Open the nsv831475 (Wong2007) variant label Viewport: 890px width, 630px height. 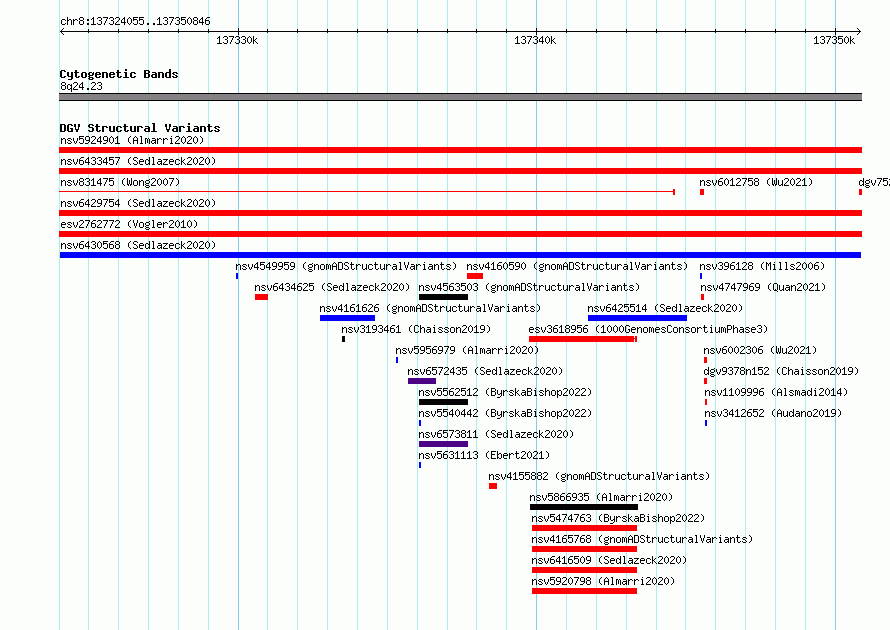coord(120,182)
